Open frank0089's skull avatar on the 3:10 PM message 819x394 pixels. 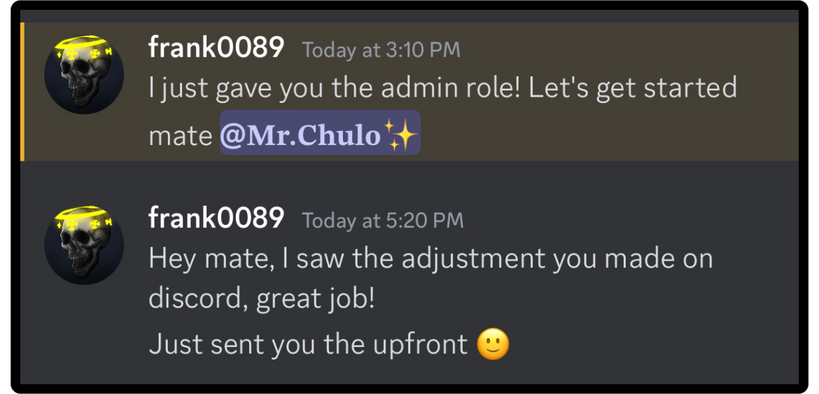point(84,74)
